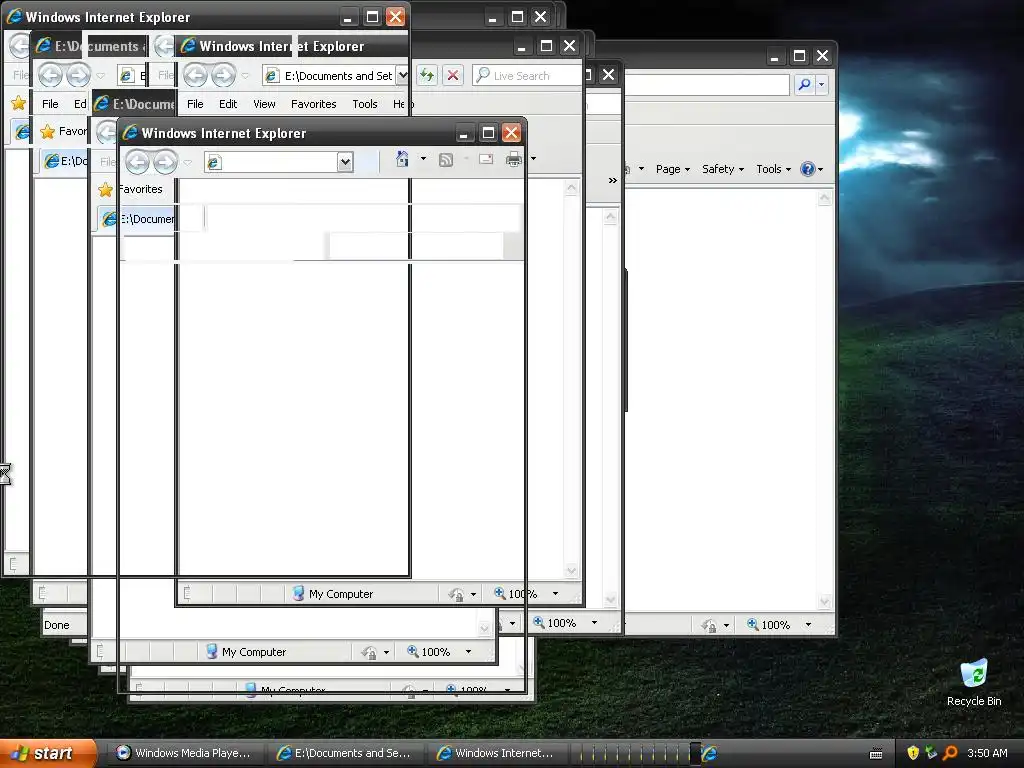
Task: Click the blue Help question mark icon
Action: 808,169
